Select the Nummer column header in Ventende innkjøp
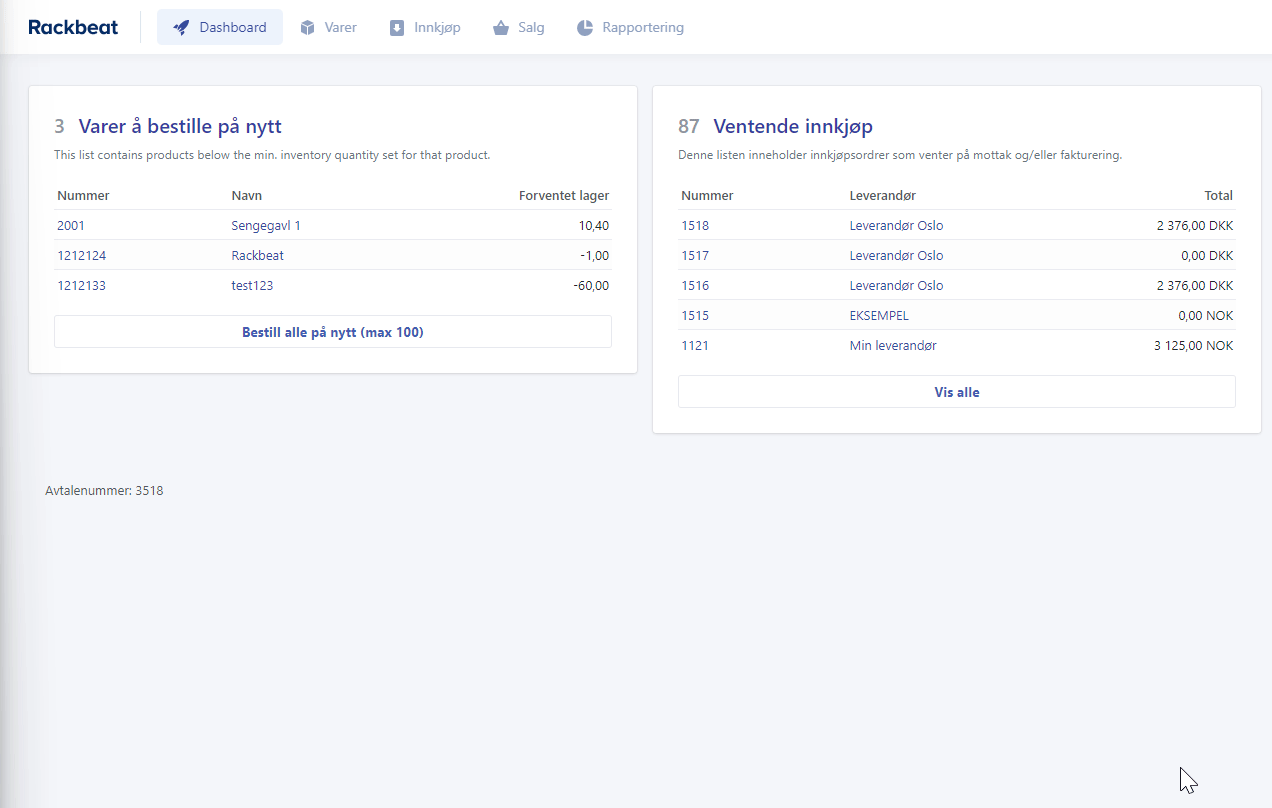This screenshot has width=1272, height=808. (707, 195)
